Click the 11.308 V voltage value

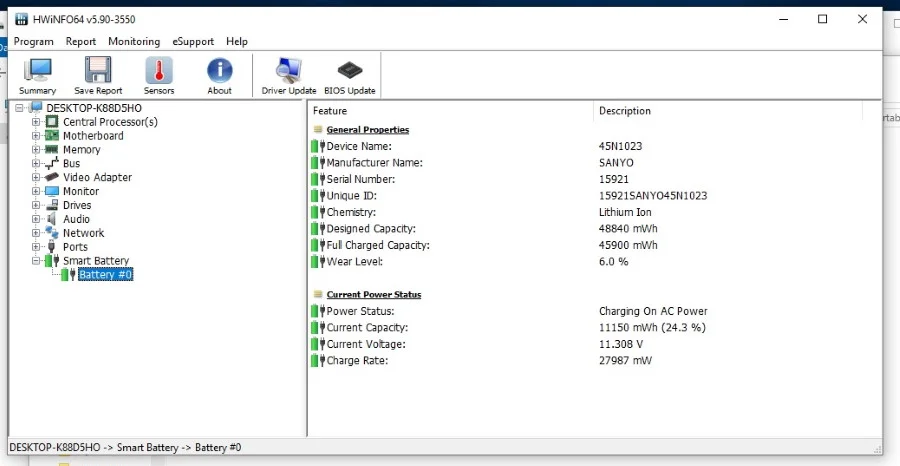click(x=621, y=344)
